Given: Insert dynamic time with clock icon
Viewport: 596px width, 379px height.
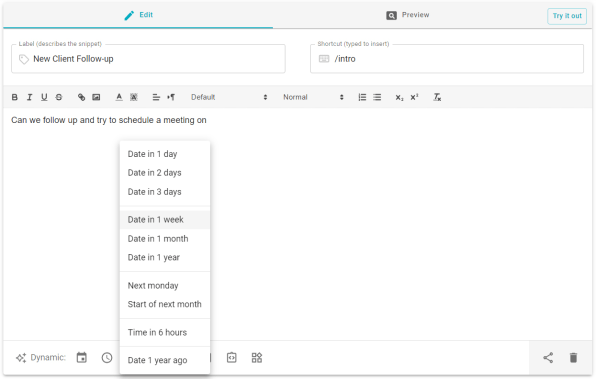Looking at the screenshot, I should [x=107, y=358].
